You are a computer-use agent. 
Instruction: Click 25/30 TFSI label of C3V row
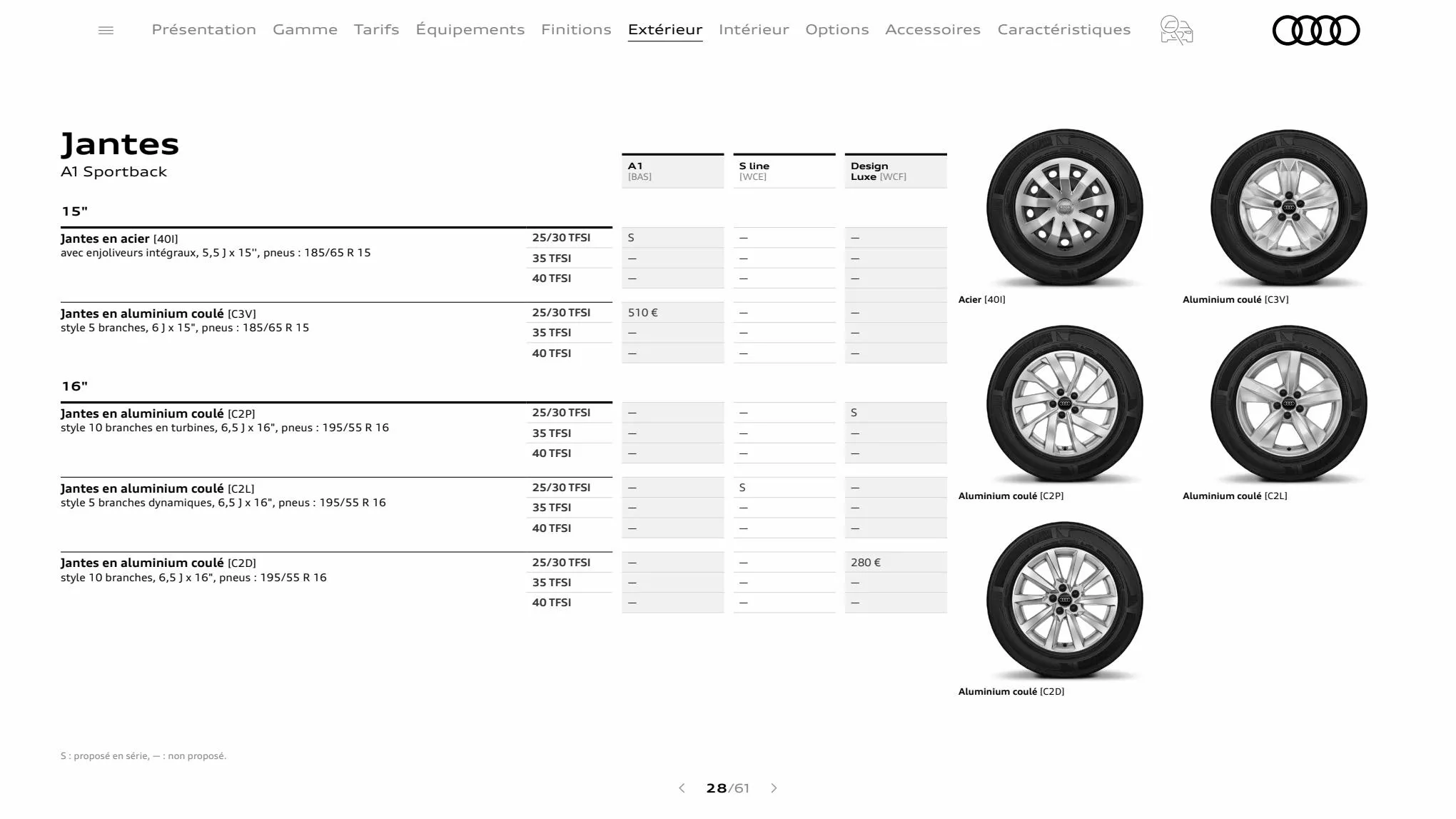tap(561, 313)
